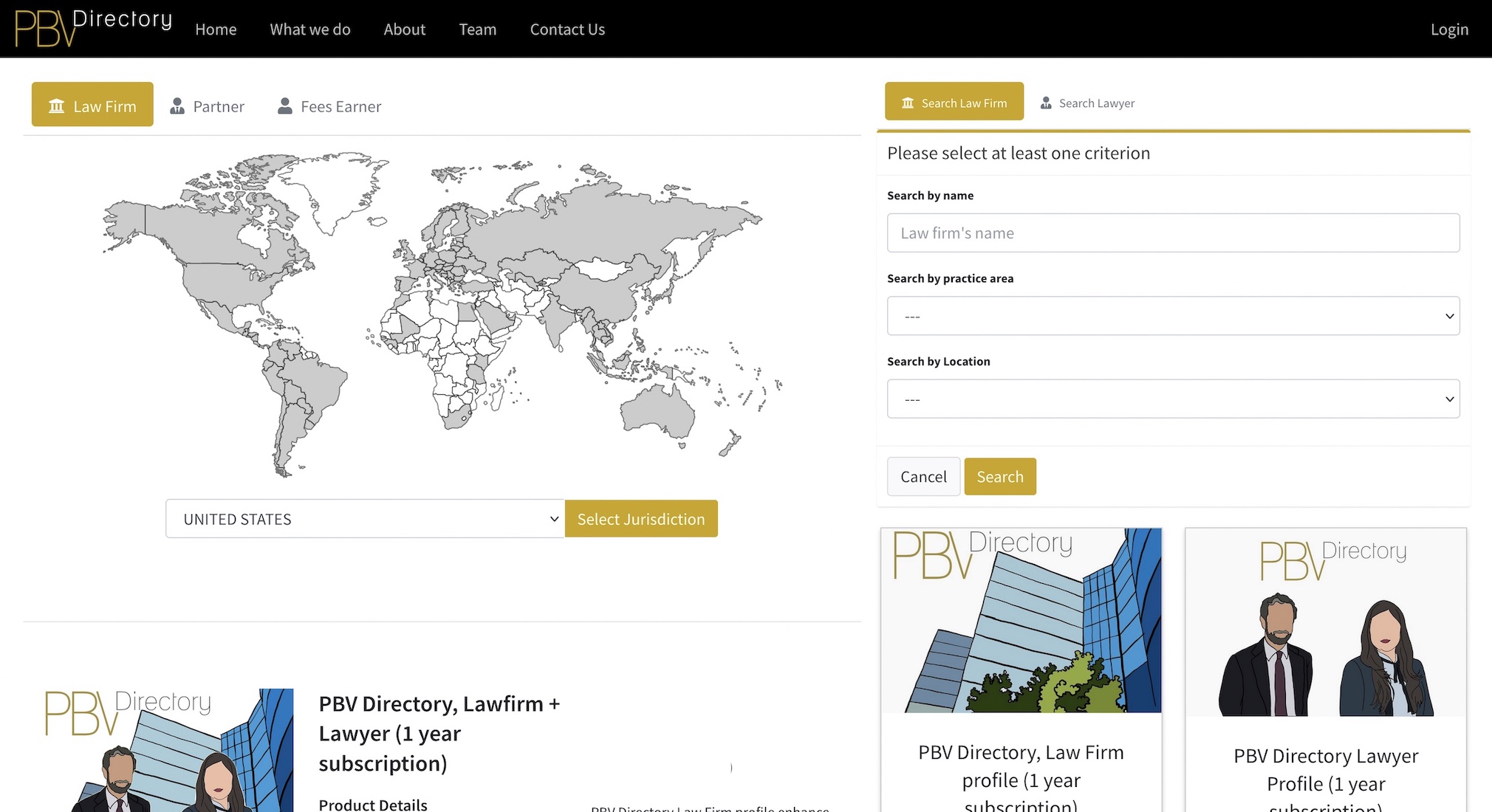Click 'PBV Directory Lawyer Profile' card title

(1326, 782)
